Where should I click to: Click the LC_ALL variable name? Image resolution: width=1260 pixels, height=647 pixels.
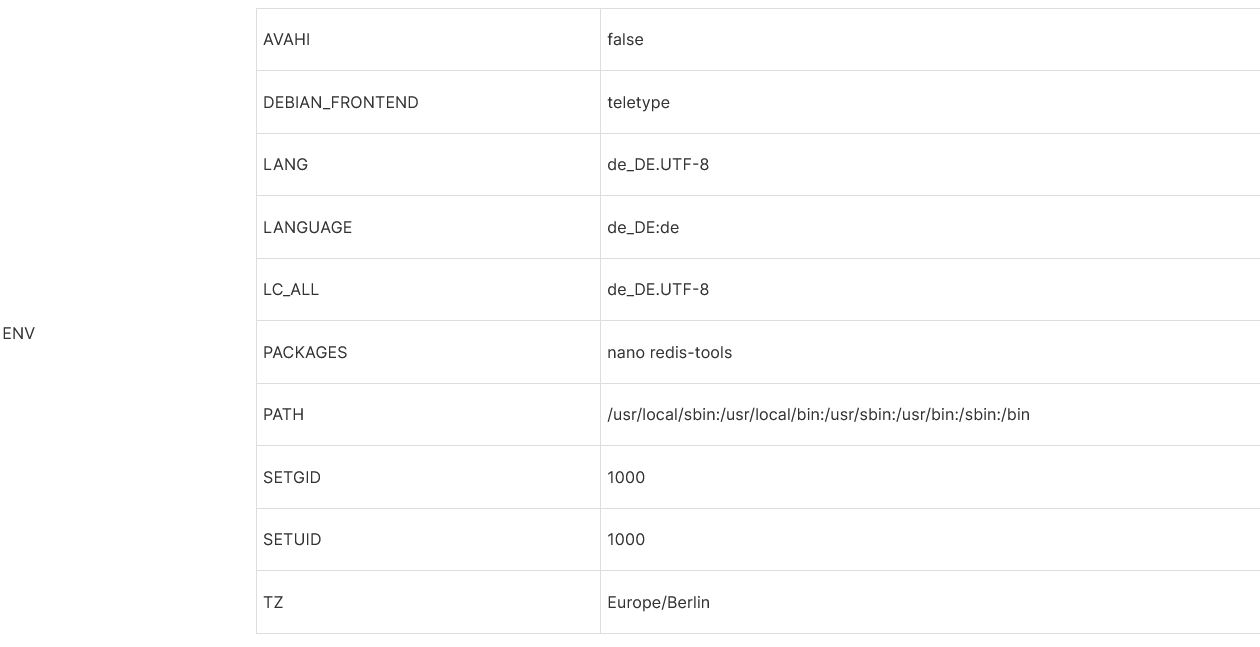[291, 290]
